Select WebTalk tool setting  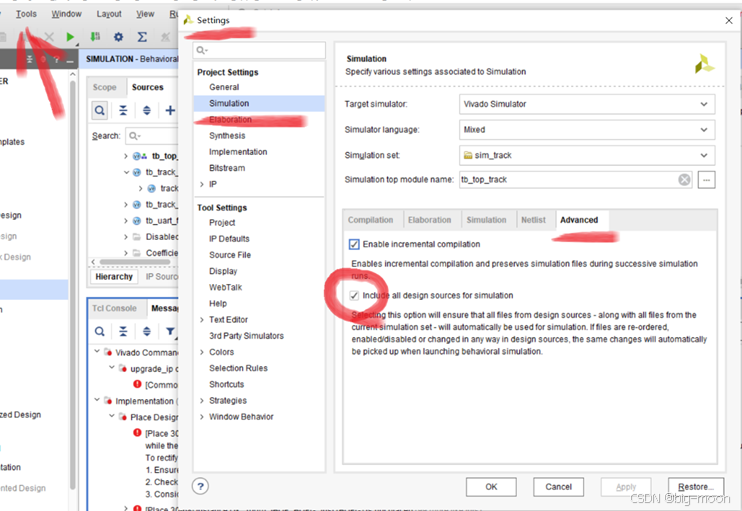click(226, 287)
